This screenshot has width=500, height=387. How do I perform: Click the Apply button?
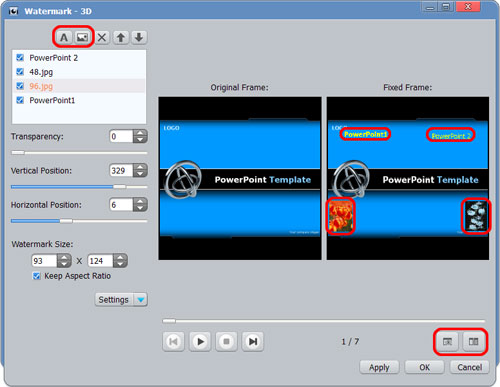coord(379,367)
